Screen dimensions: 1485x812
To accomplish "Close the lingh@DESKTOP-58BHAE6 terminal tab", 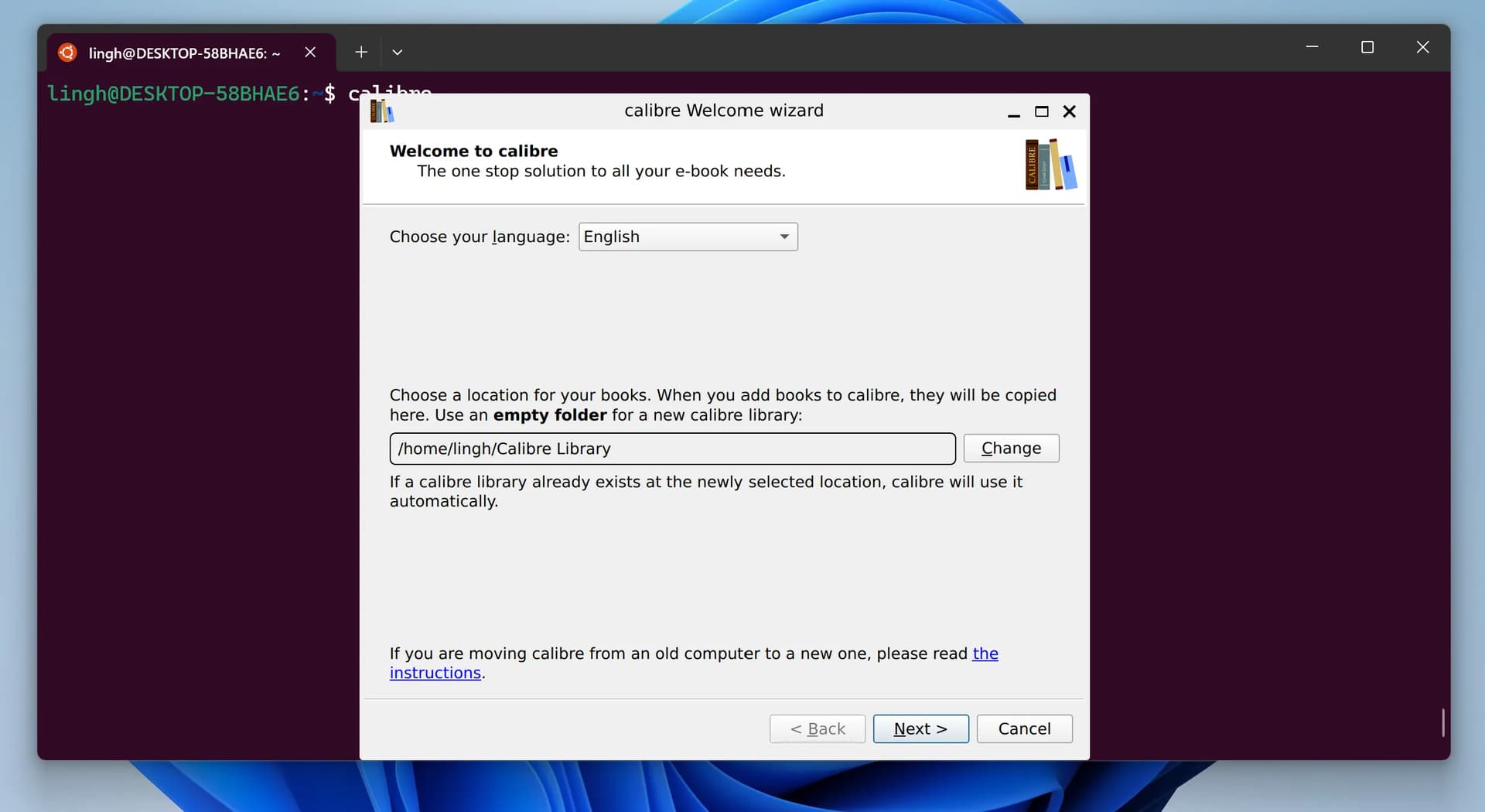I will click(x=310, y=53).
